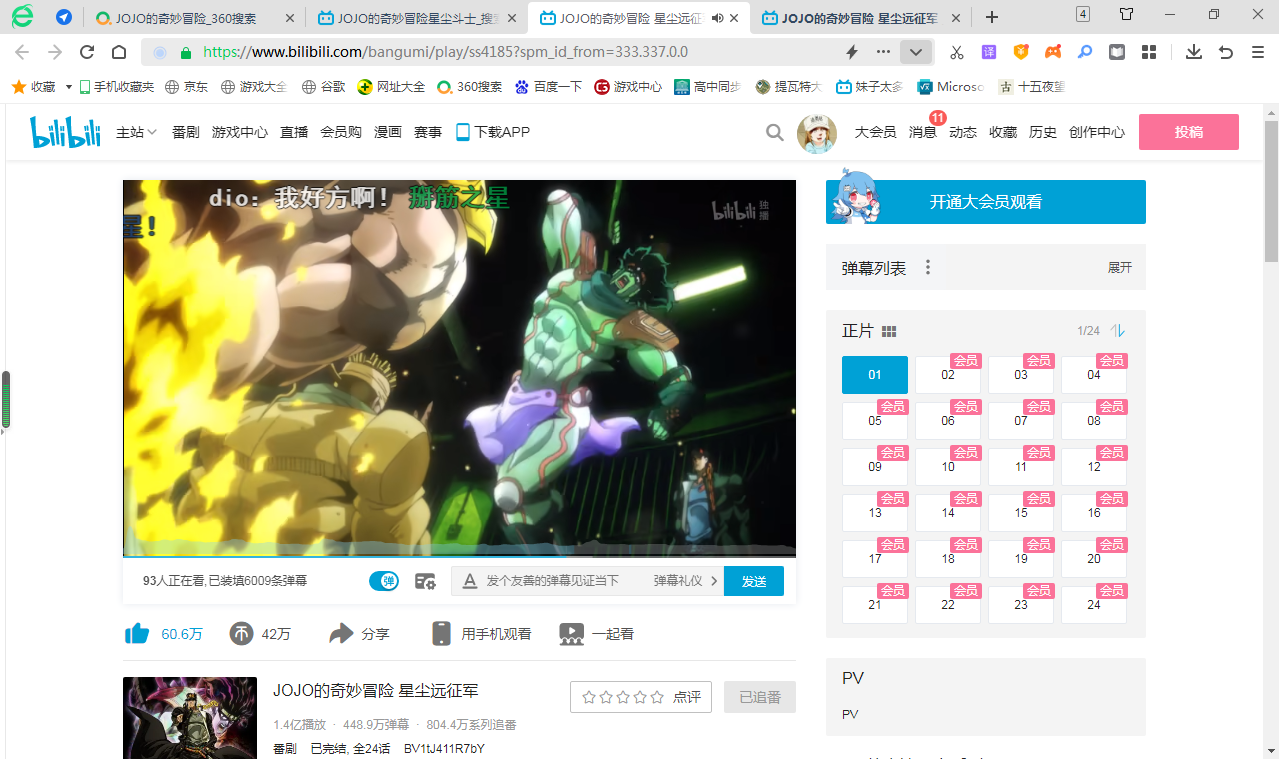1279x759 pixels.
Task: Open the 游戏中心 navigation item
Action: click(240, 132)
